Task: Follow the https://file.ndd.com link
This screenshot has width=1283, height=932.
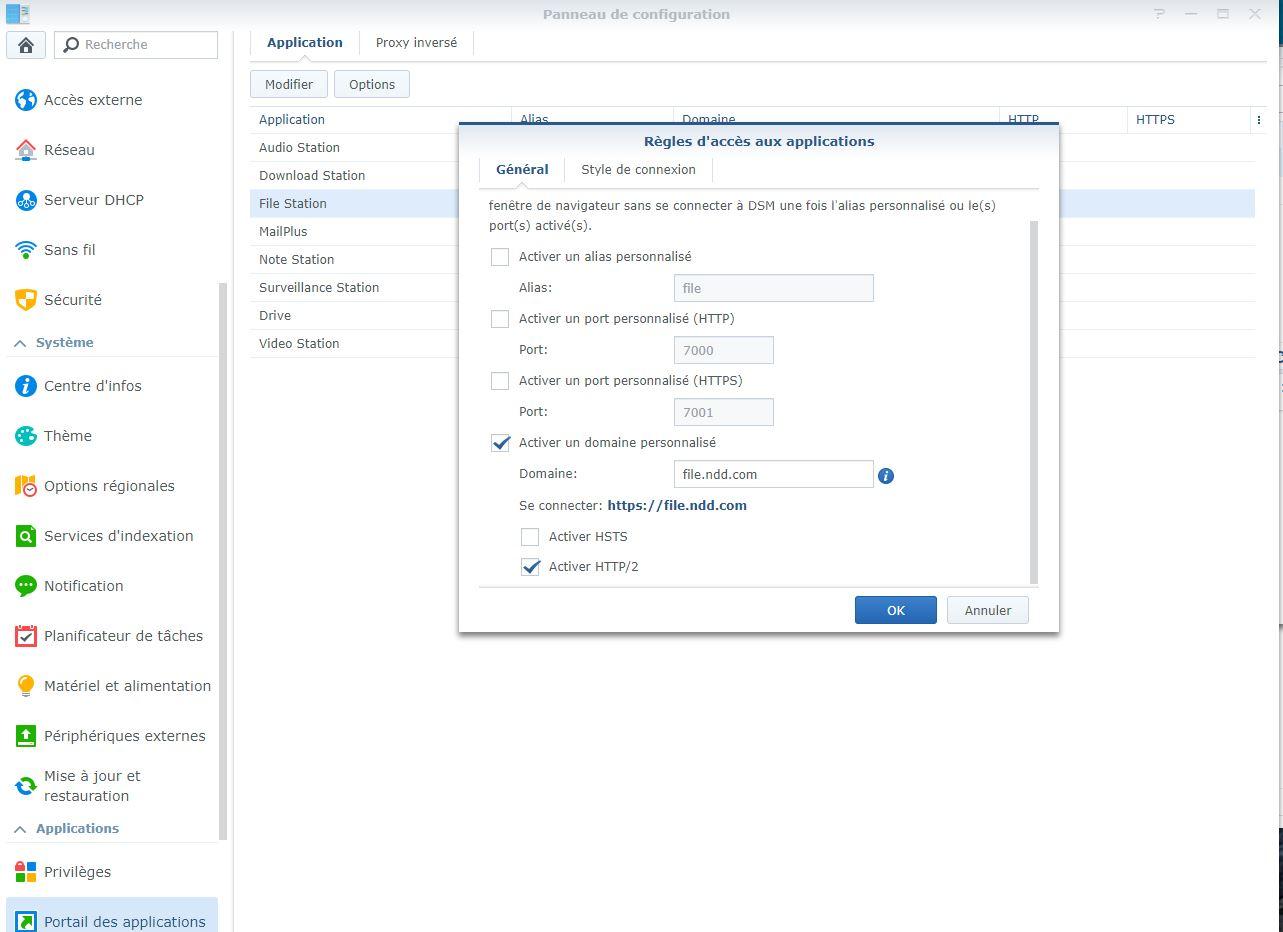Action: (677, 506)
